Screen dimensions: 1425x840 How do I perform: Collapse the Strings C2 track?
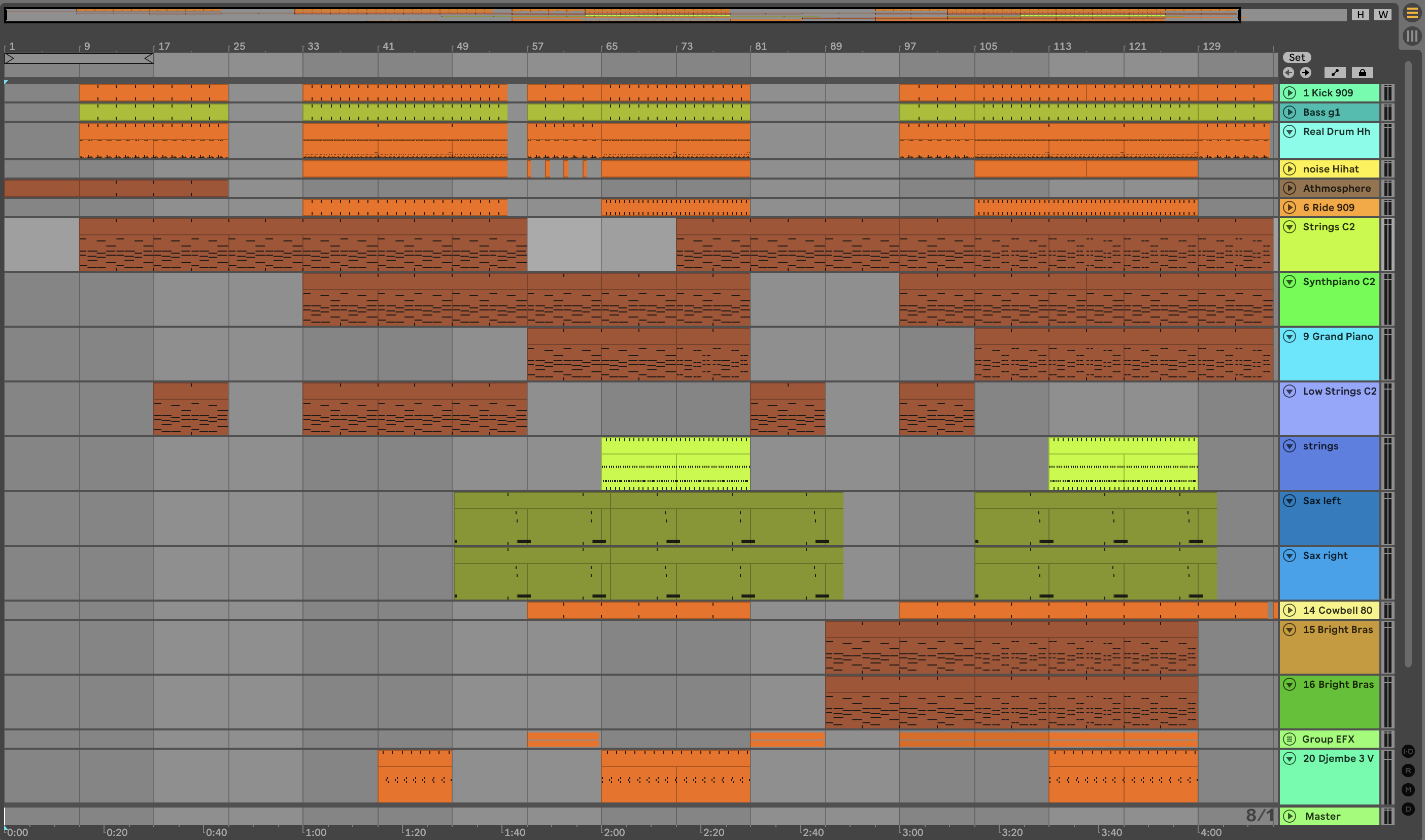click(1290, 227)
